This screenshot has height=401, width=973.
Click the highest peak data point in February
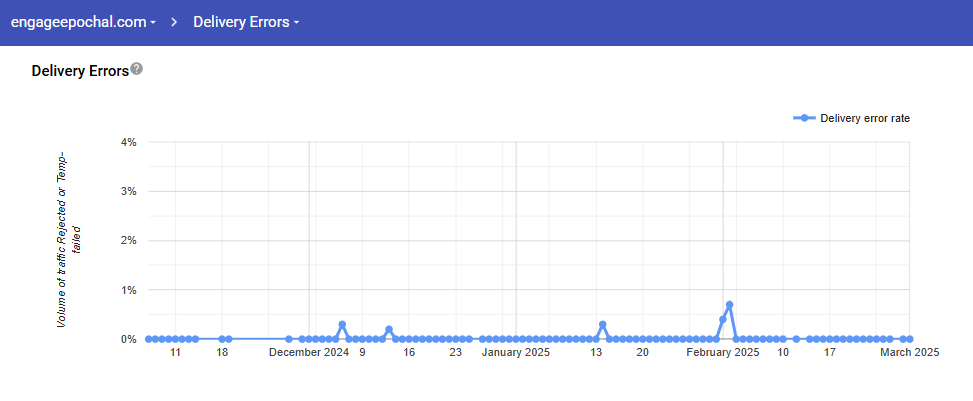click(730, 304)
